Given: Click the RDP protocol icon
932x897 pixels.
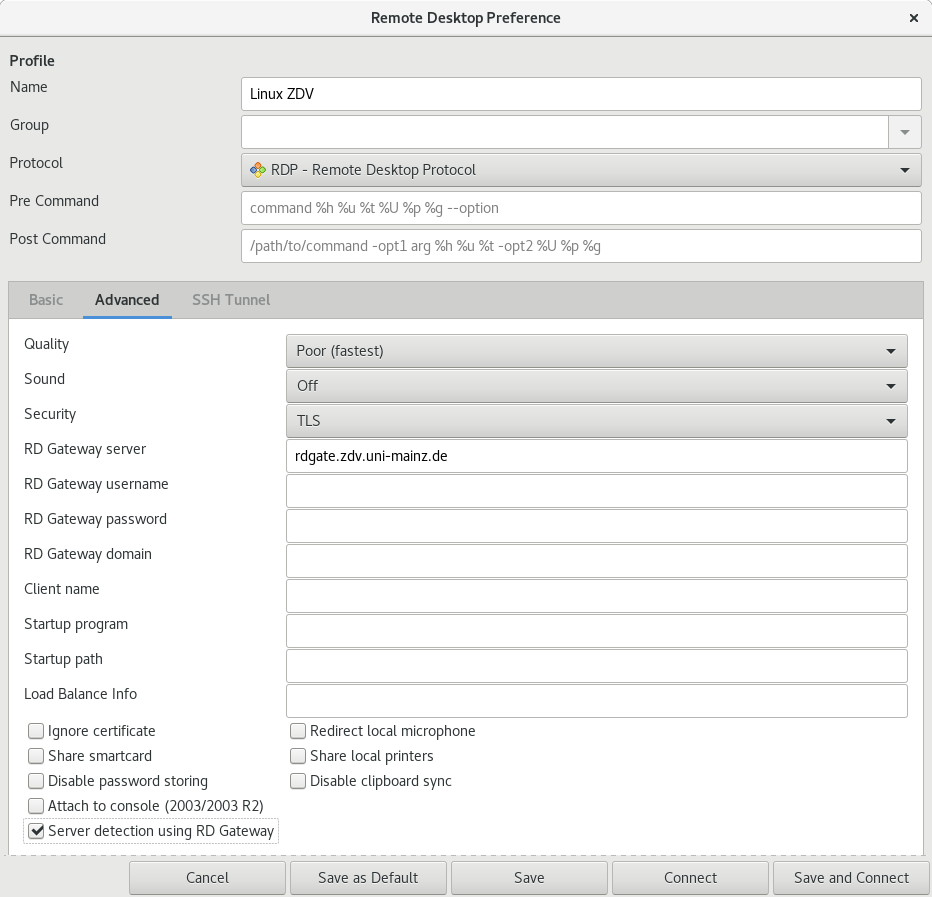Looking at the screenshot, I should tap(255, 170).
